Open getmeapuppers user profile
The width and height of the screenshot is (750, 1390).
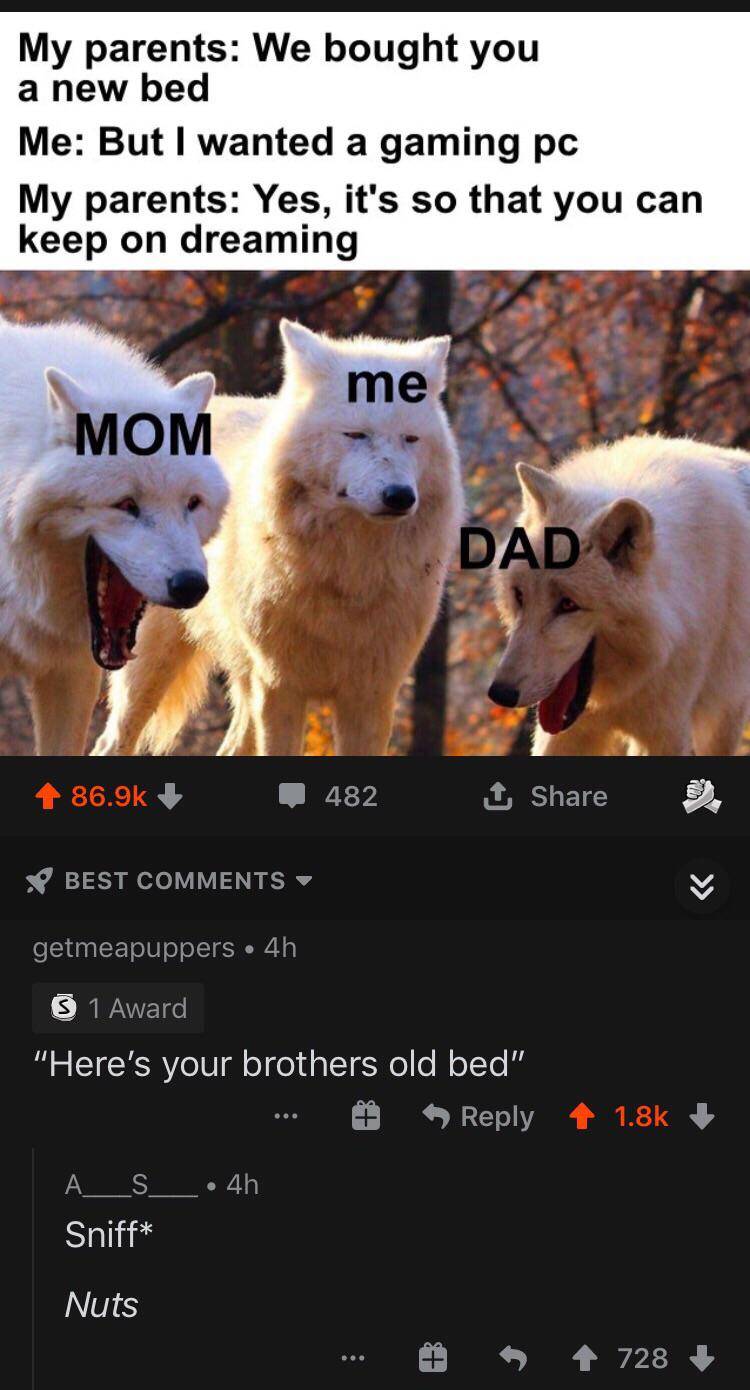pos(134,947)
